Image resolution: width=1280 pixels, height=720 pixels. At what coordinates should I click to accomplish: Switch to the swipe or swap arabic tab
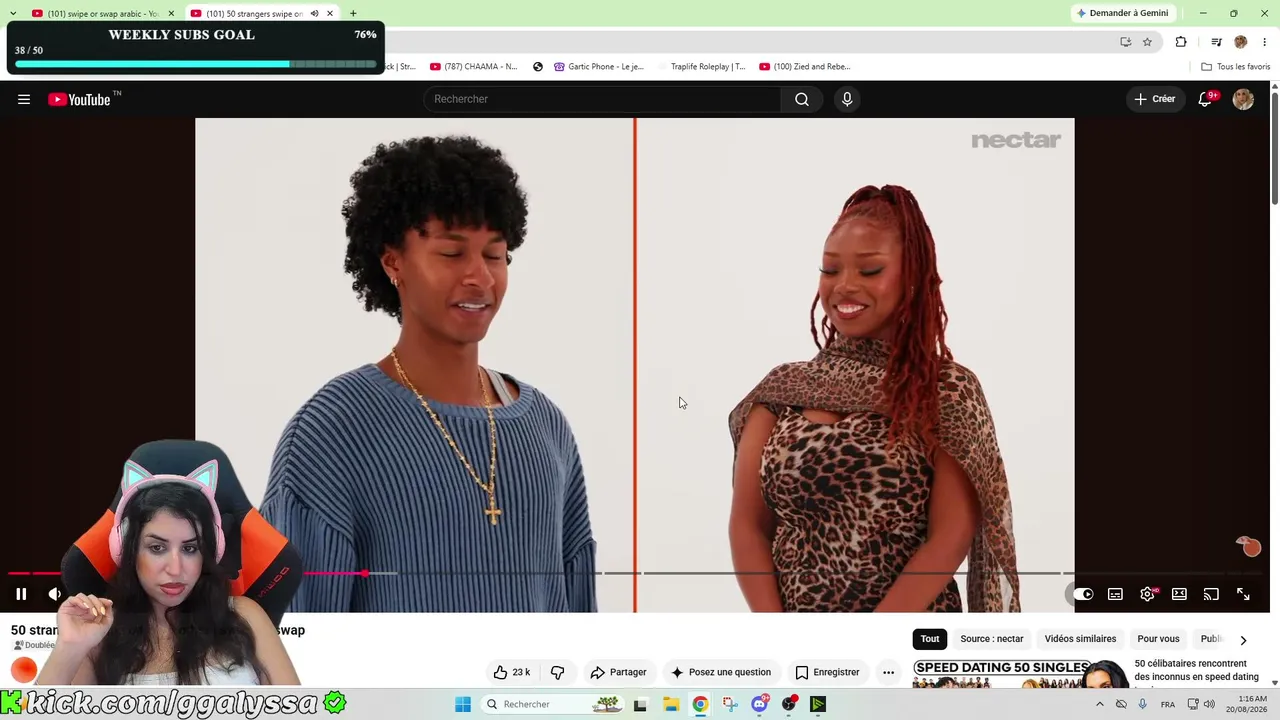click(103, 14)
